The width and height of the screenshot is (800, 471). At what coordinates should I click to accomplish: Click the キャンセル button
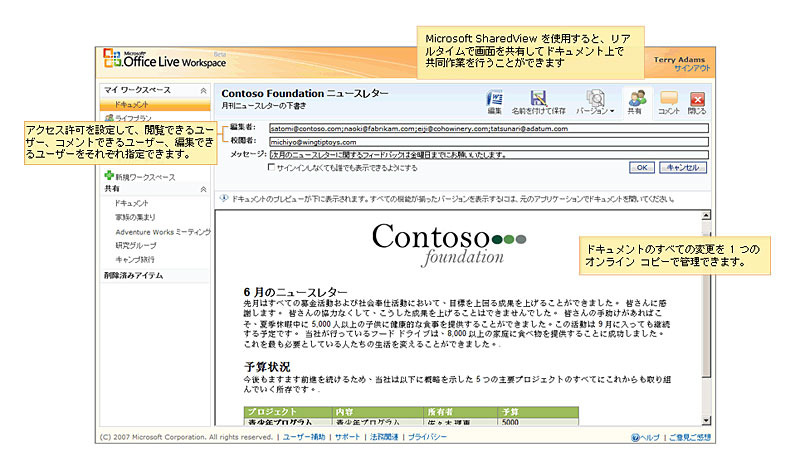tap(683, 167)
